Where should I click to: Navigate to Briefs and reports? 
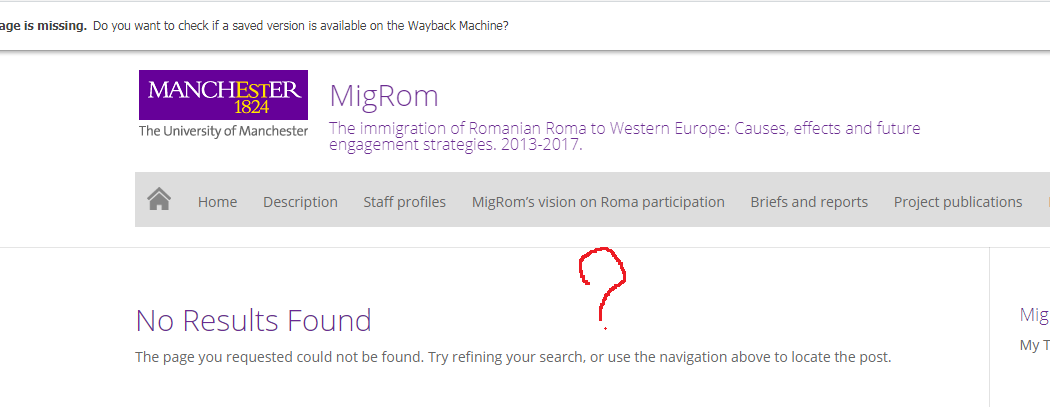809,202
